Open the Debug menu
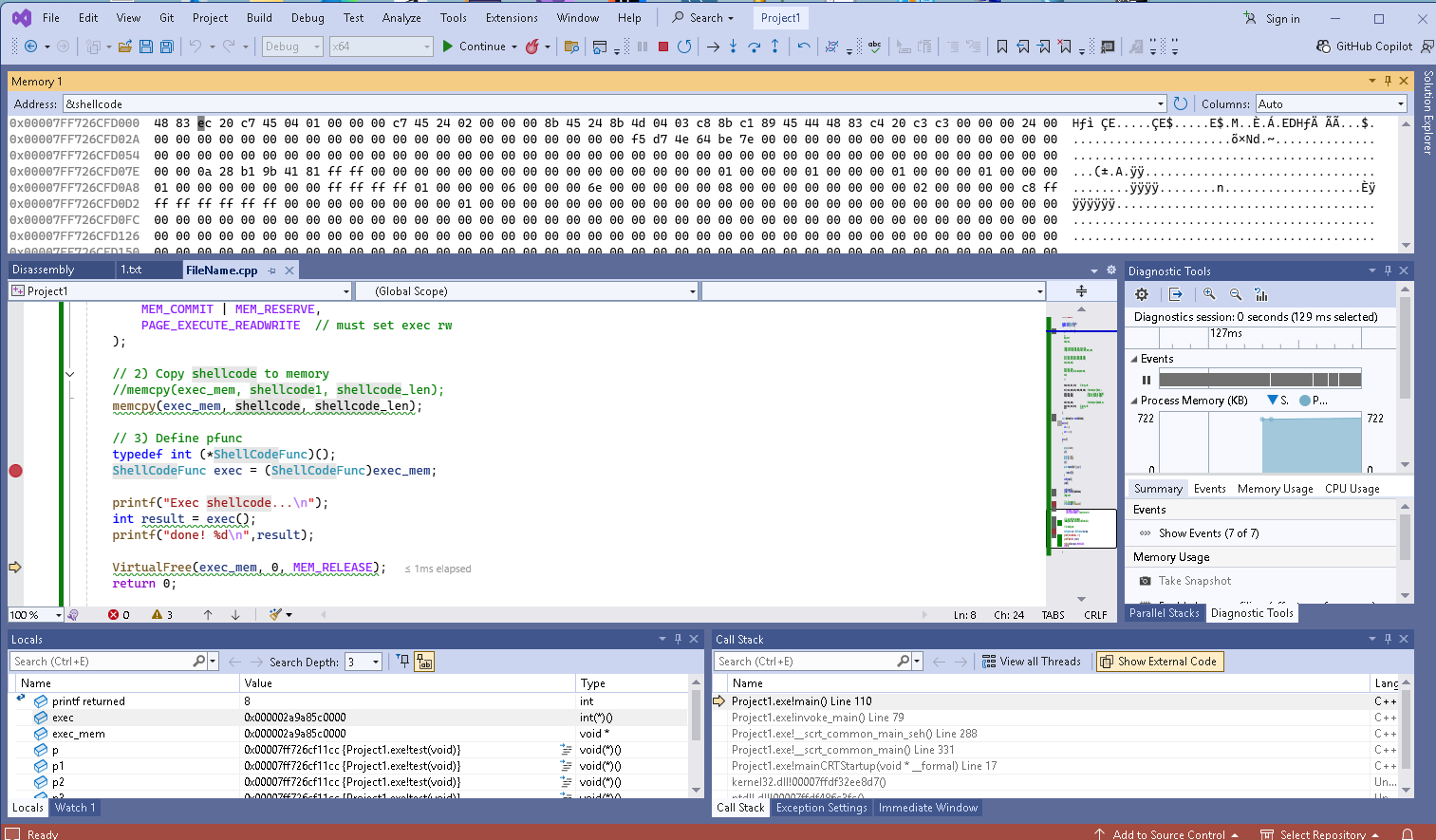The height and width of the screenshot is (840, 1436). coord(308,17)
